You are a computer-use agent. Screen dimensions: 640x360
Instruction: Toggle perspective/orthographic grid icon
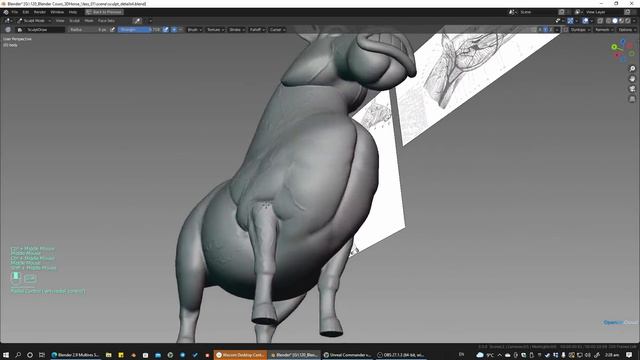(x=632, y=99)
